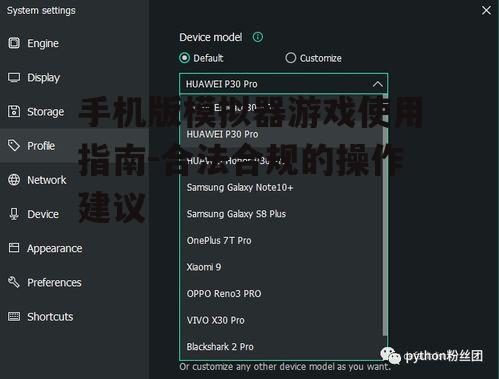Collapse the device model dropdown chevron
The image size is (499, 379).
[378, 84]
